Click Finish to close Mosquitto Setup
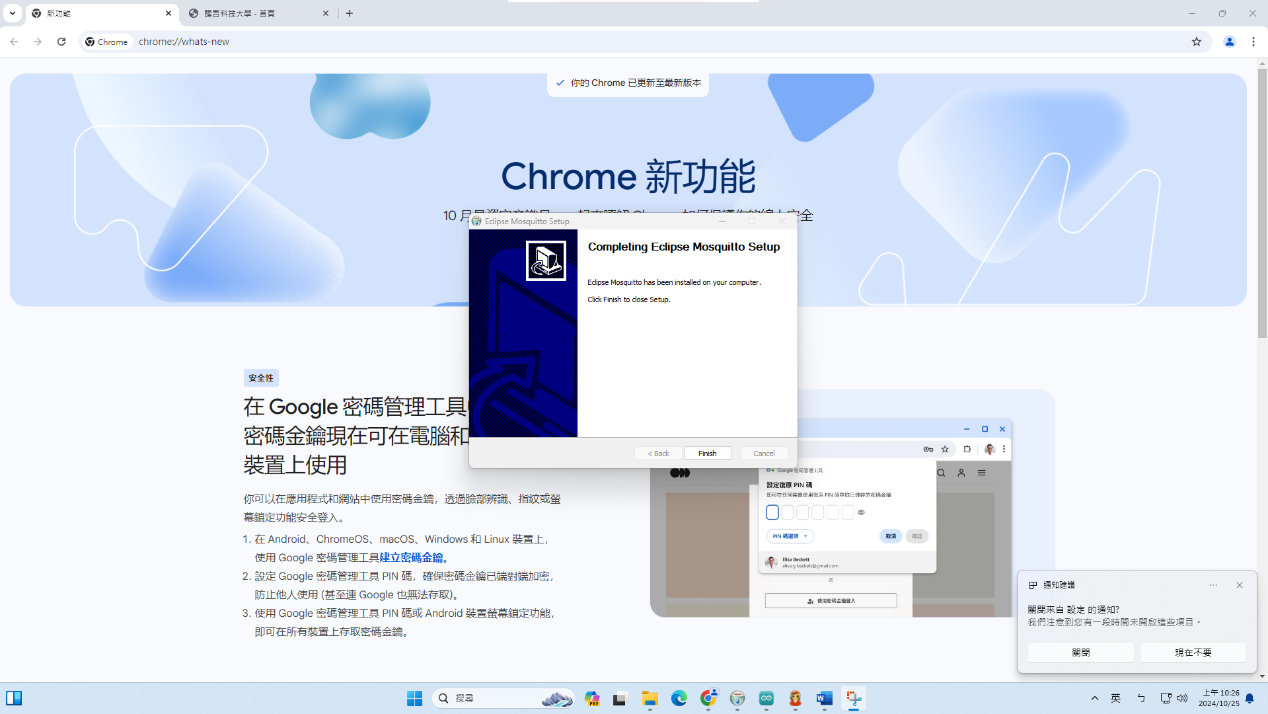The width and height of the screenshot is (1268, 714). pos(707,453)
